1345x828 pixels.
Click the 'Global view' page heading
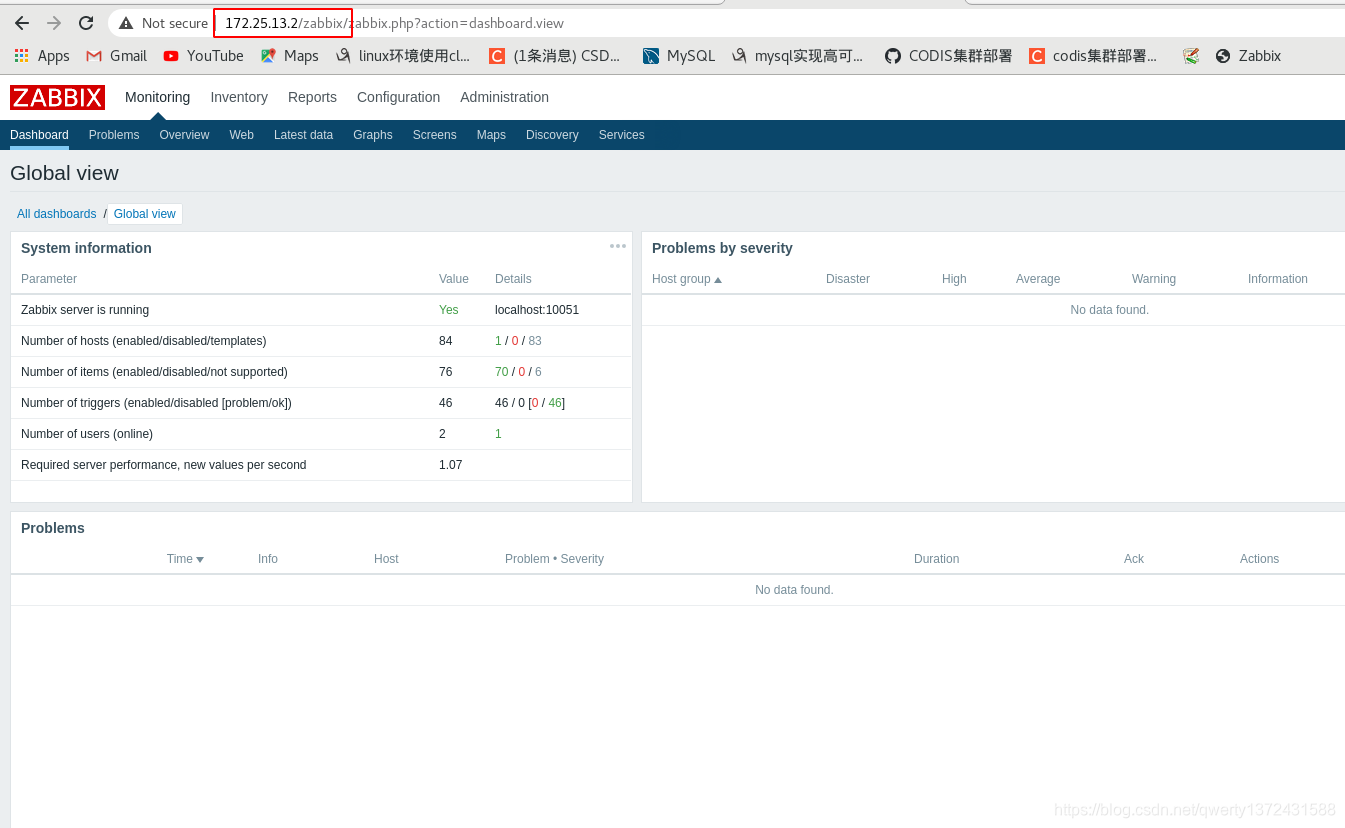click(64, 173)
